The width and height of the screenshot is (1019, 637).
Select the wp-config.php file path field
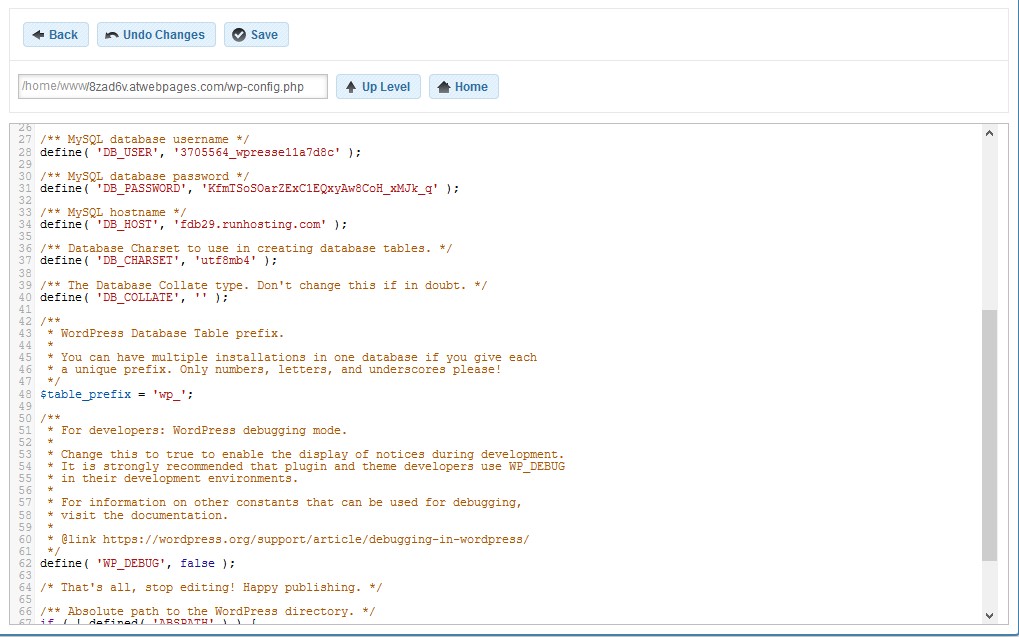click(170, 86)
